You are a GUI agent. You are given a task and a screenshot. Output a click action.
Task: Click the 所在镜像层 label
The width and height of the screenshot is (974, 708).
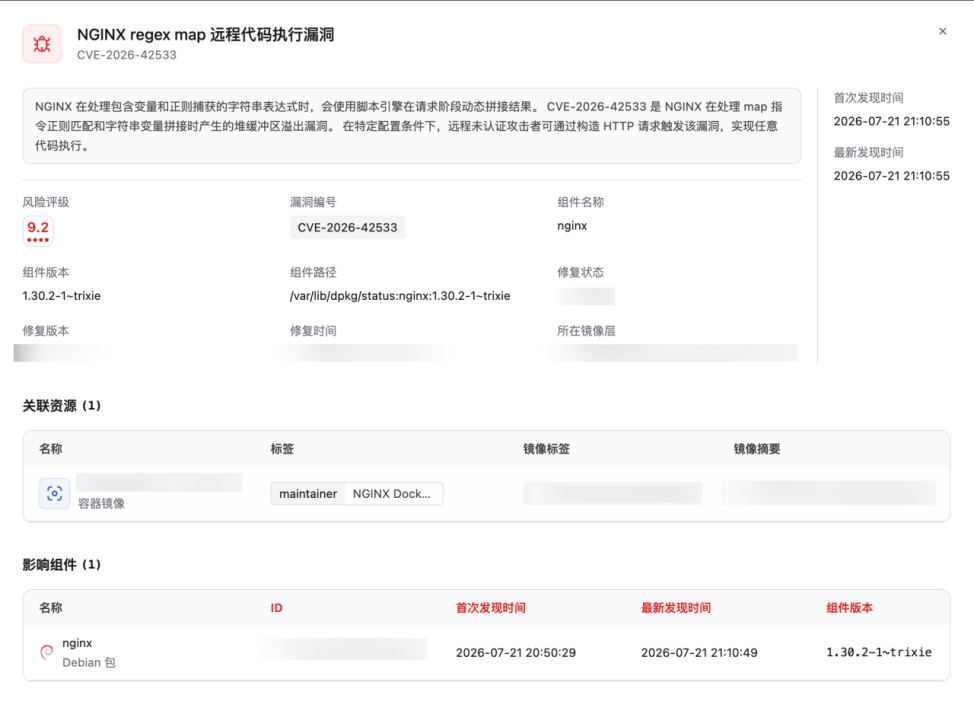click(586, 331)
